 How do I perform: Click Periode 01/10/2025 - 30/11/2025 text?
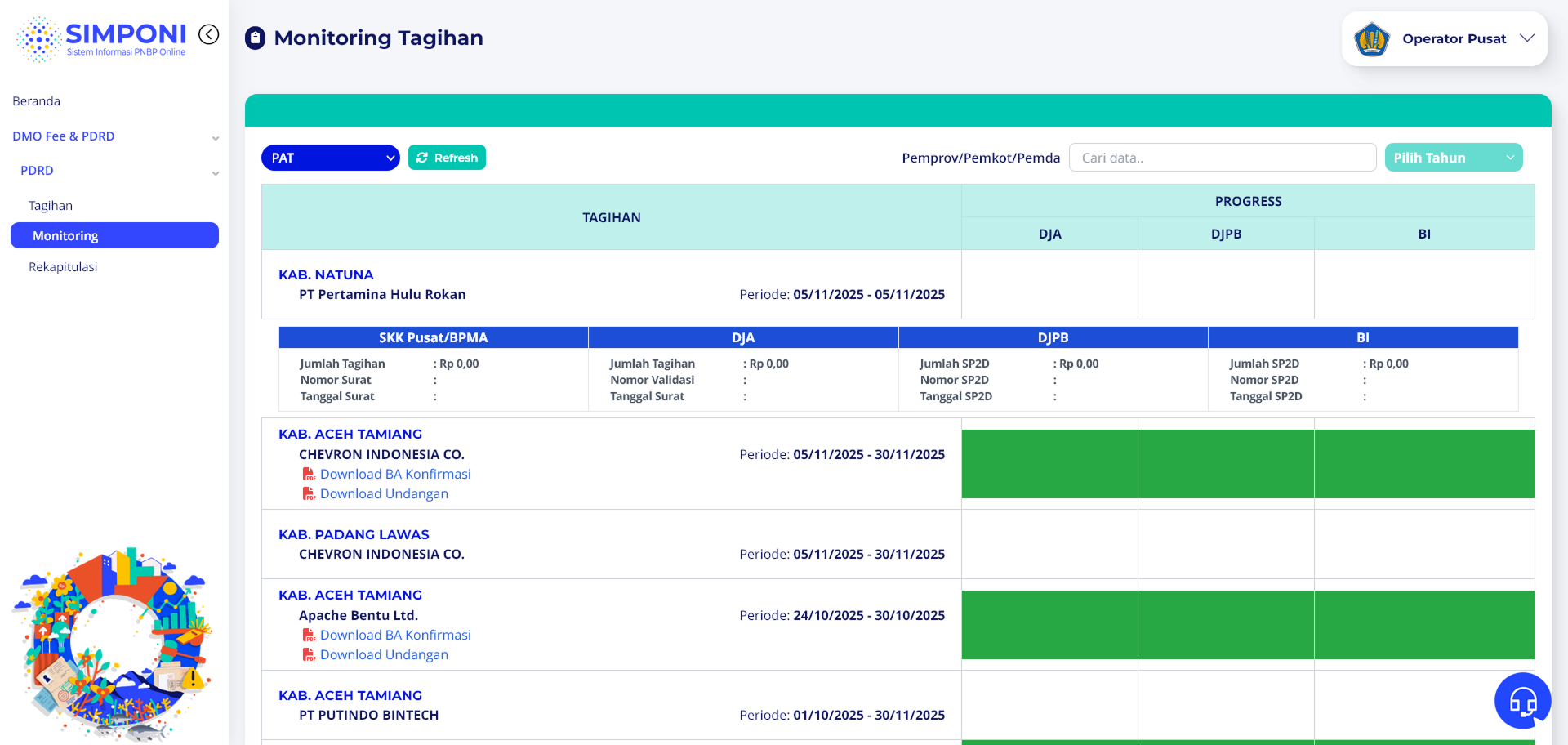tap(842, 715)
